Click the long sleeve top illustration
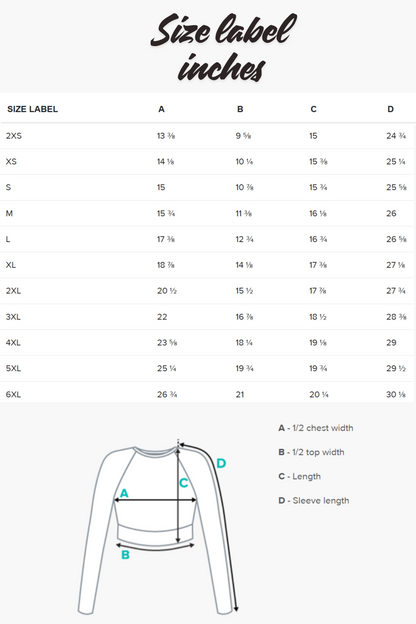The height and width of the screenshot is (624, 416). pos(156,528)
